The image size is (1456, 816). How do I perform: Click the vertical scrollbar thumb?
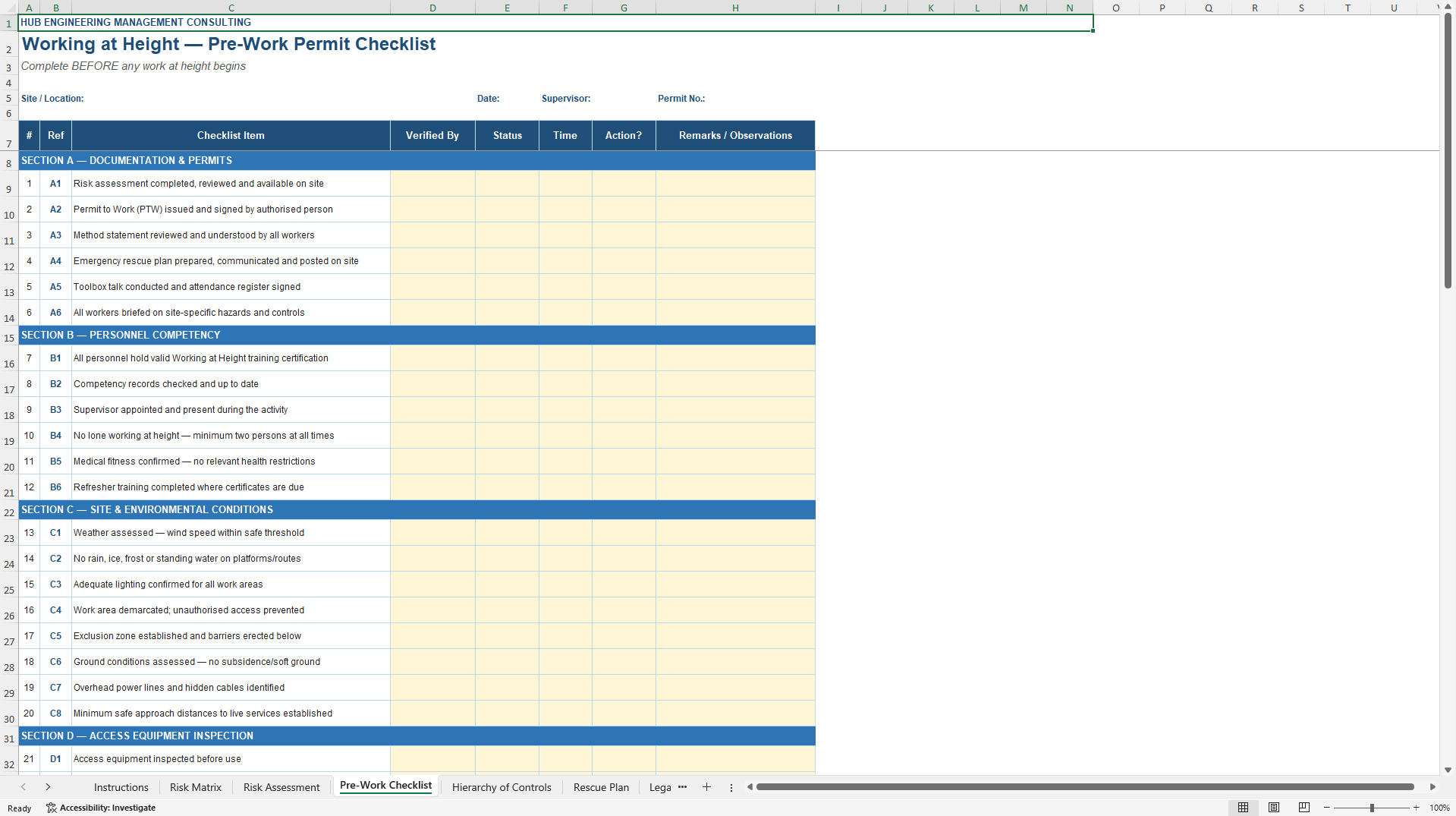click(x=1448, y=151)
